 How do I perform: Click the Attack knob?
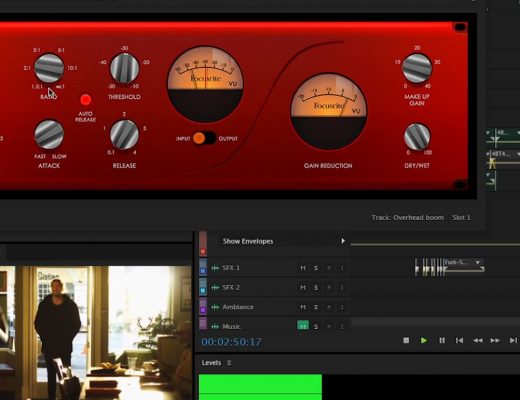tap(49, 134)
